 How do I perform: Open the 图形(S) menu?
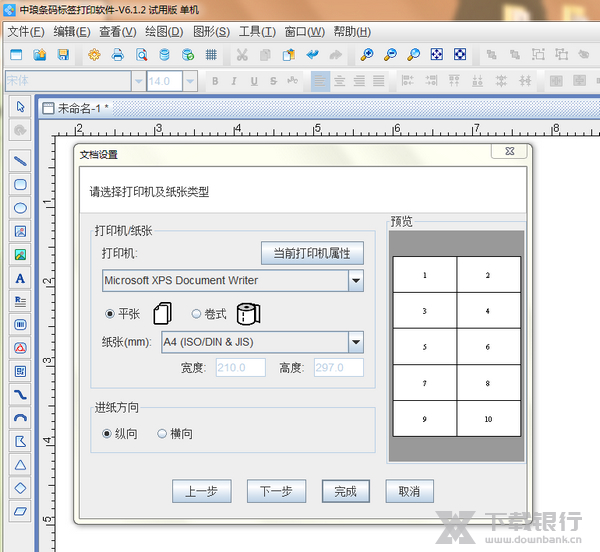(211, 32)
